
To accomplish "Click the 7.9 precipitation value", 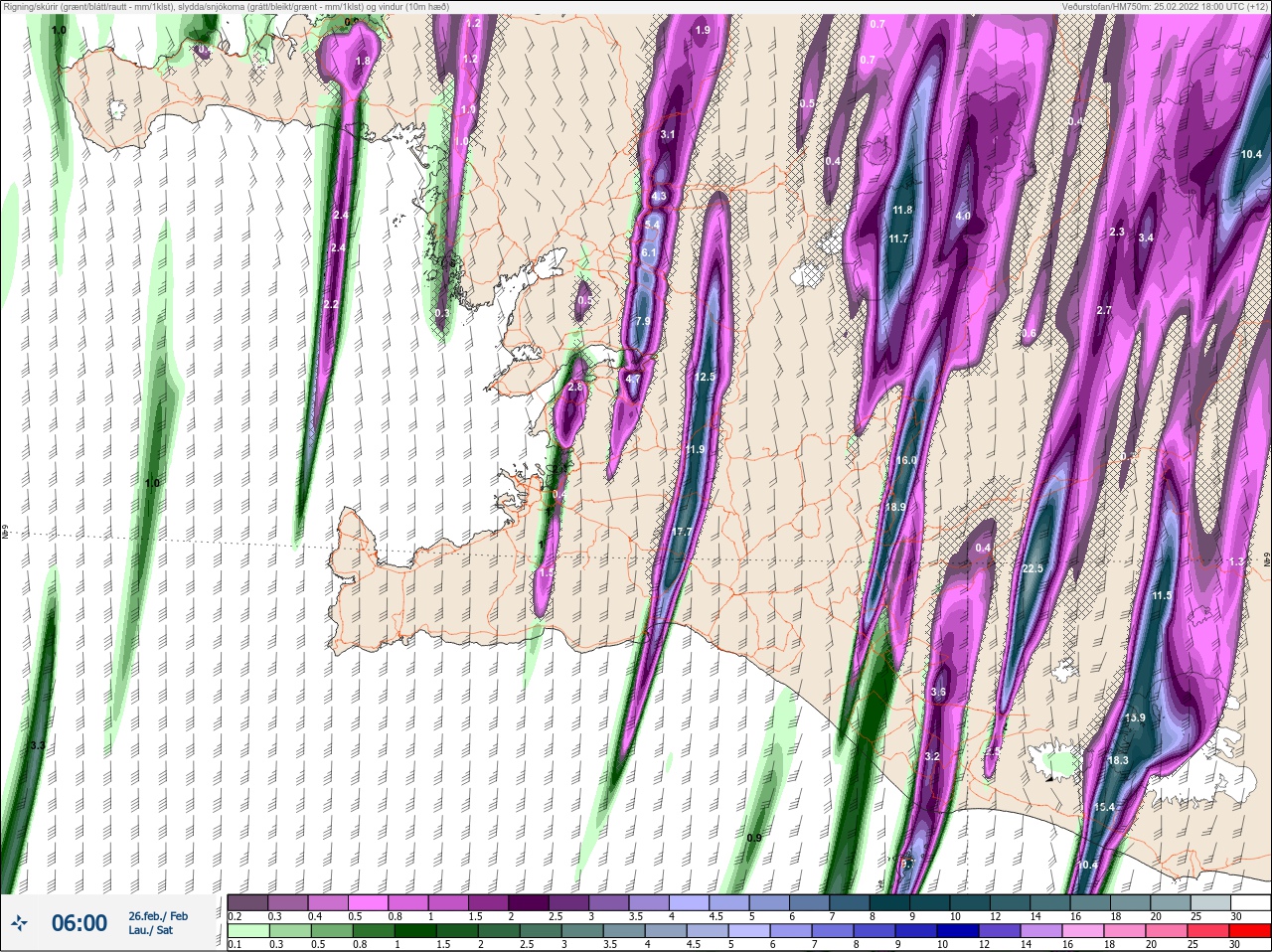I will (x=643, y=320).
